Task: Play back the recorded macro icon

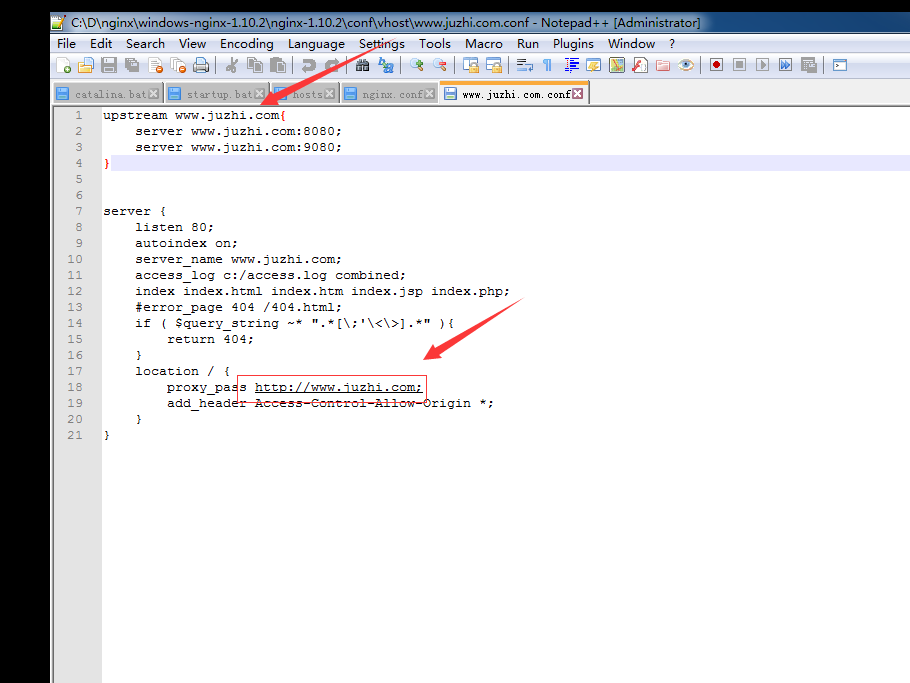Action: click(x=763, y=65)
